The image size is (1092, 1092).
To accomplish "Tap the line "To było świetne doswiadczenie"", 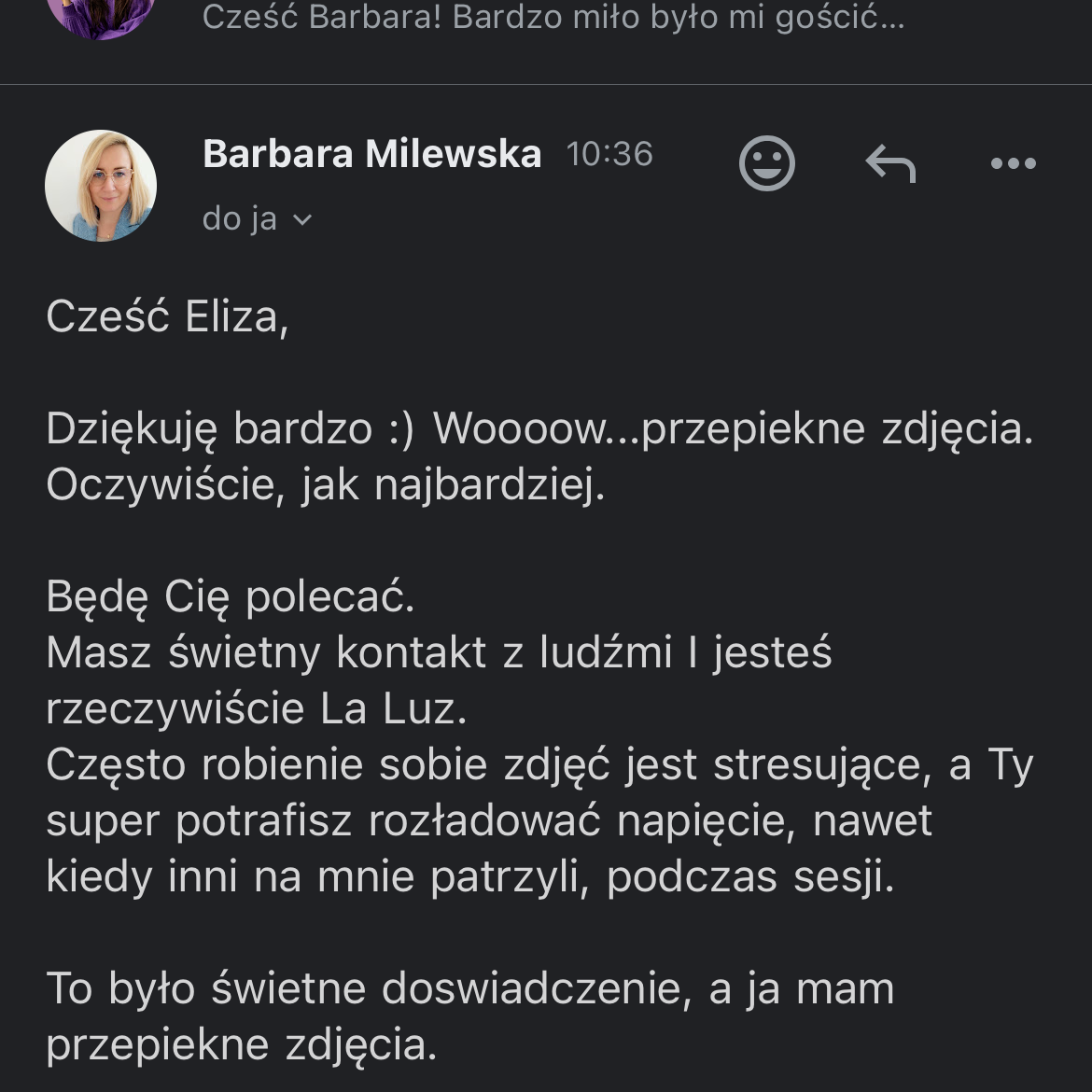I will (470, 988).
